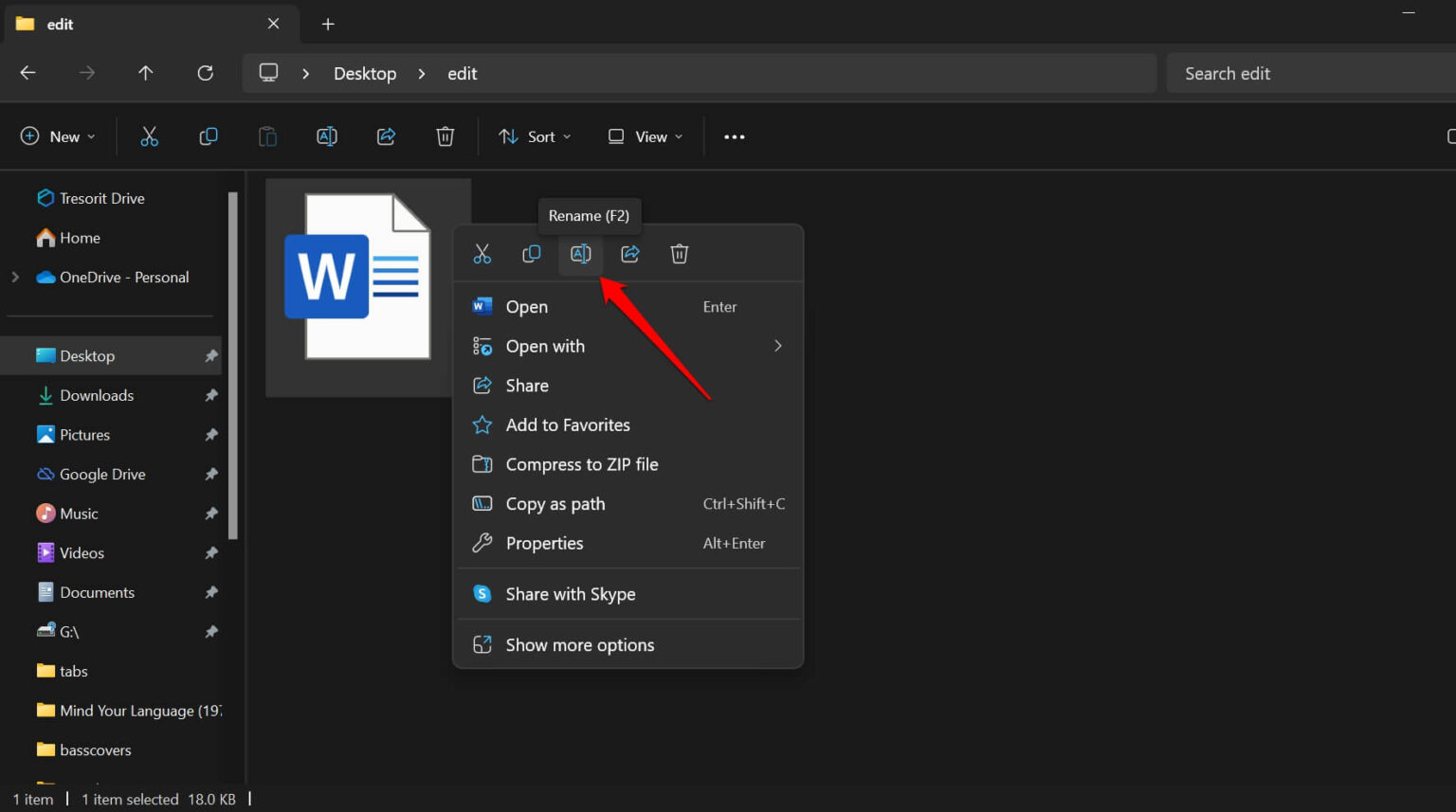
Task: Toggle the pin next to Music
Action: (x=210, y=513)
